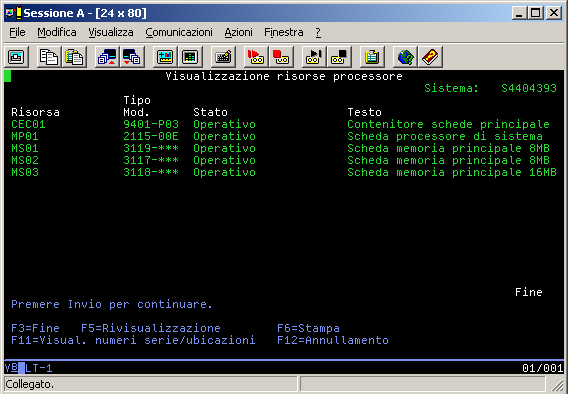The width and height of the screenshot is (568, 394).
Task: Open the Comunicazioni menu
Action: click(179, 32)
